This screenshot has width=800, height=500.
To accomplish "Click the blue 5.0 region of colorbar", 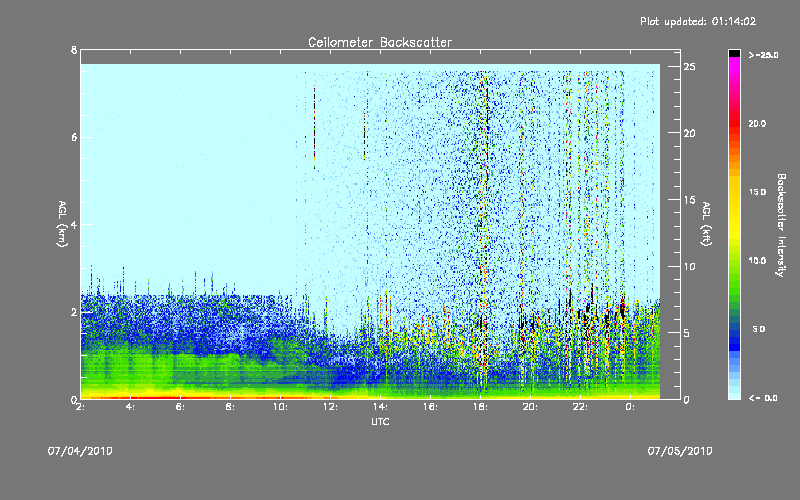I will tap(734, 330).
